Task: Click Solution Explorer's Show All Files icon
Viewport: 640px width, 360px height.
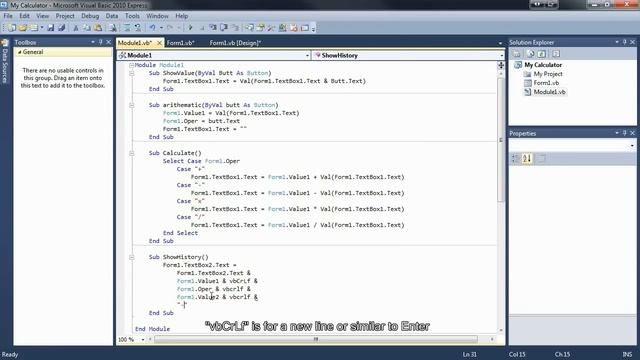Action: [530, 54]
